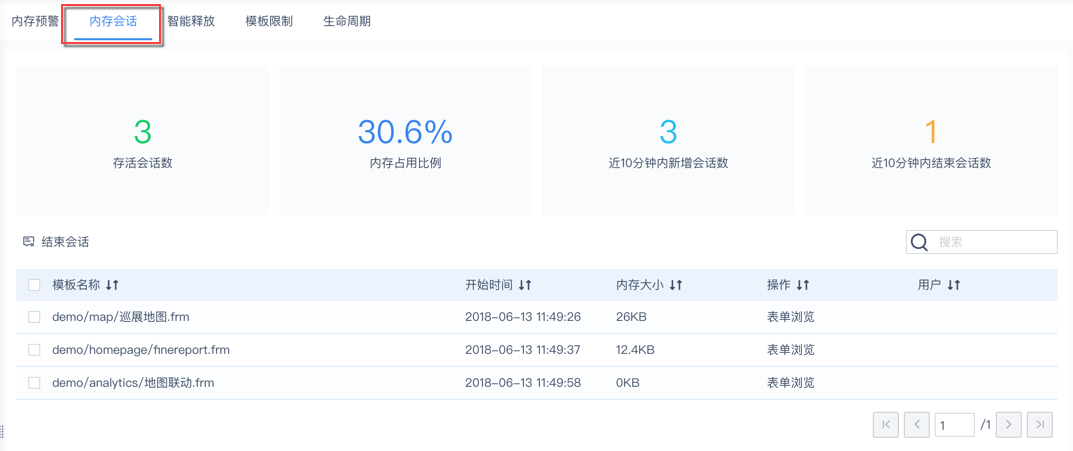Click the 结束会话 button text
1073x451 pixels.
[65, 242]
